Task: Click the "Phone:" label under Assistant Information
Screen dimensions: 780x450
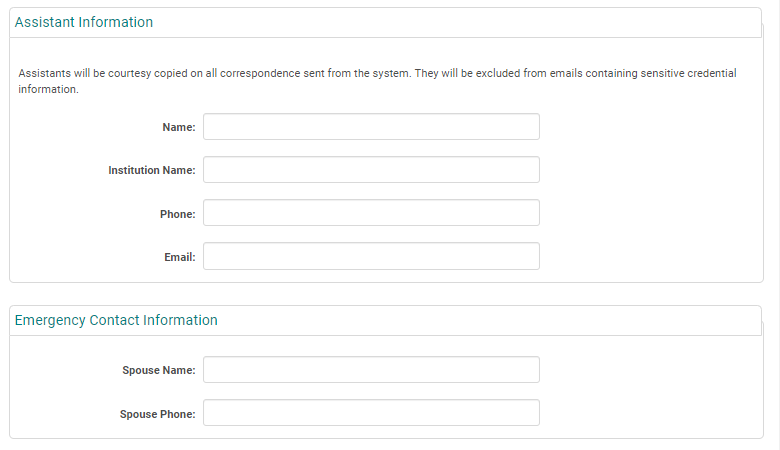Action: [177, 213]
